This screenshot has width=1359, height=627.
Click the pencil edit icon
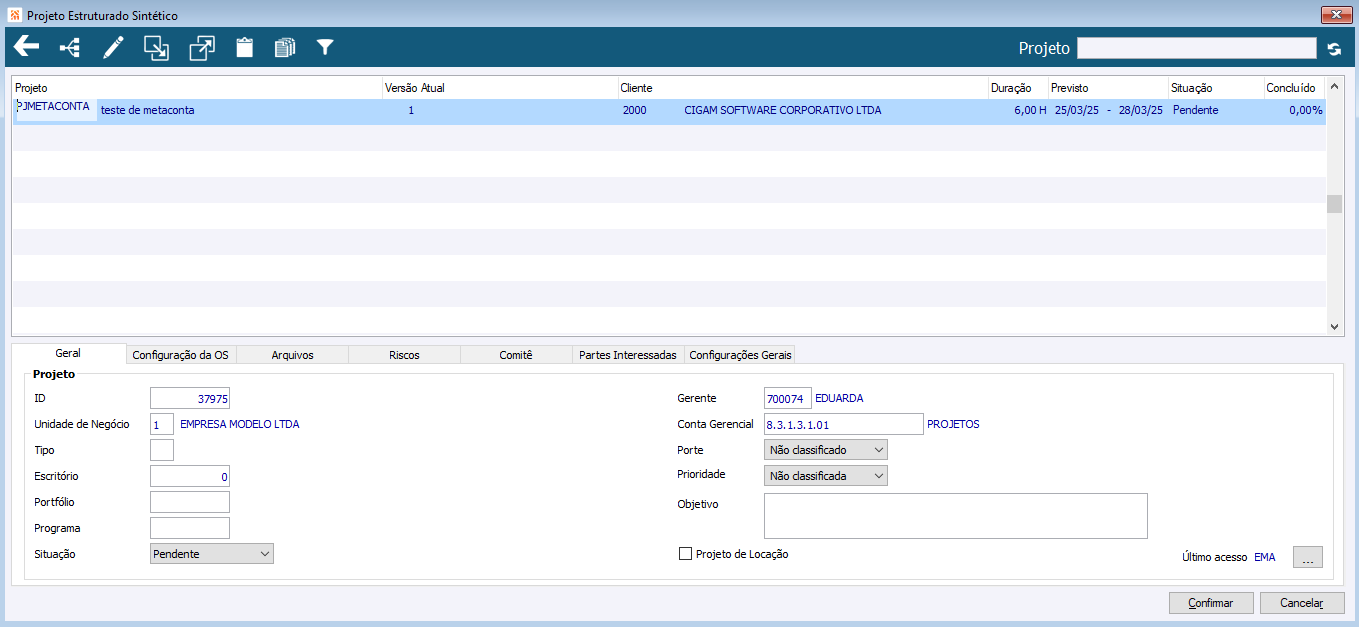pyautogui.click(x=113, y=47)
